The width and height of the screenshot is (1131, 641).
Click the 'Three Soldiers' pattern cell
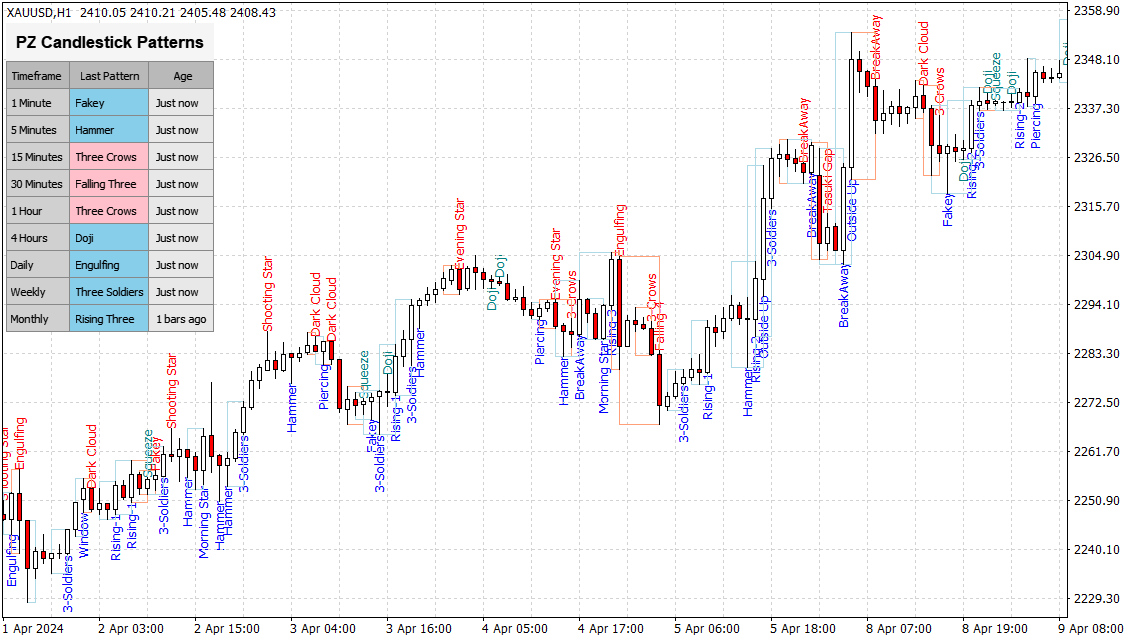[x=110, y=292]
